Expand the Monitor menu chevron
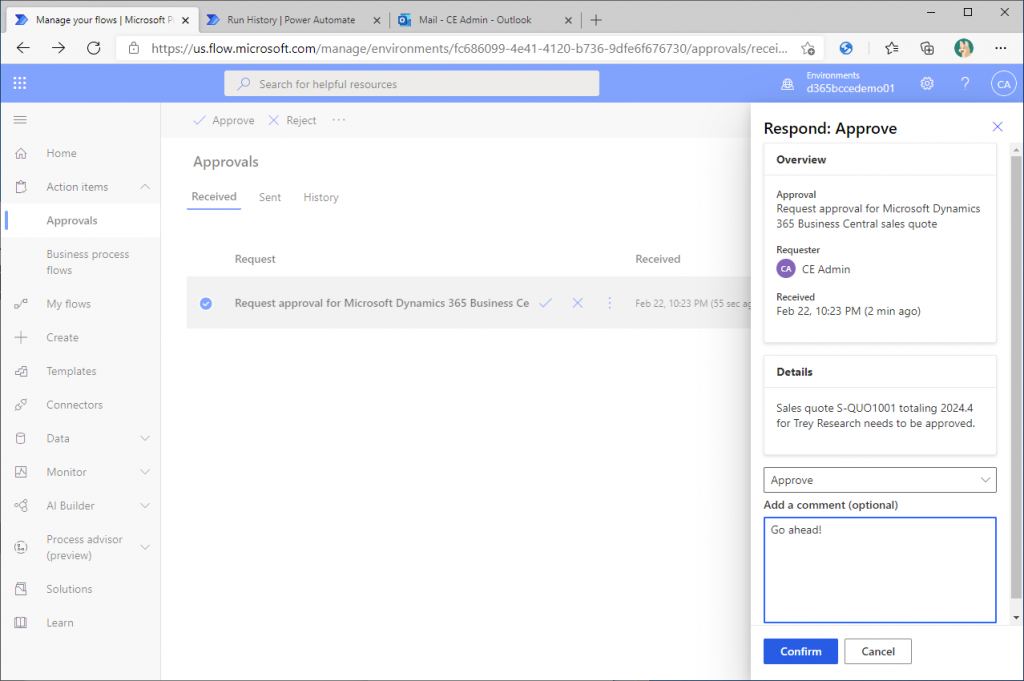The height and width of the screenshot is (681, 1024). tap(145, 472)
